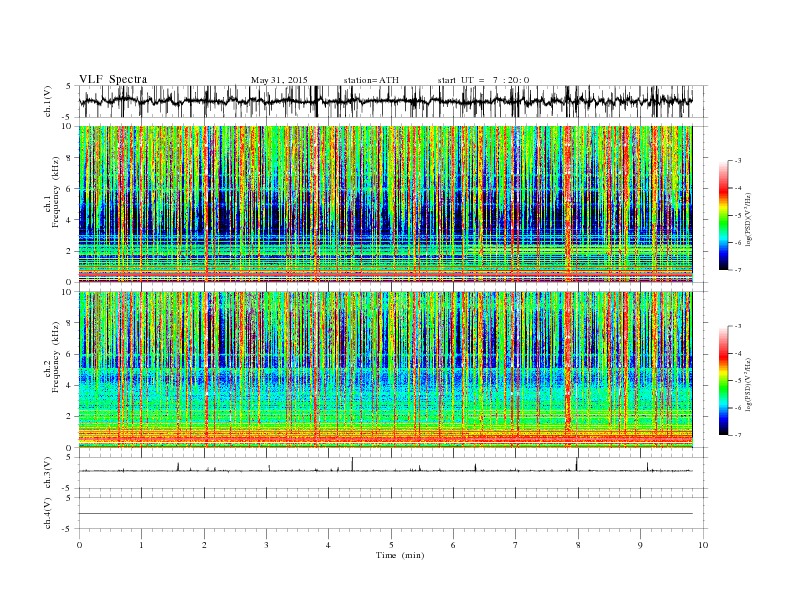Click the time axis tick label '0'
This screenshot has width=792, height=612.
pyautogui.click(x=79, y=545)
